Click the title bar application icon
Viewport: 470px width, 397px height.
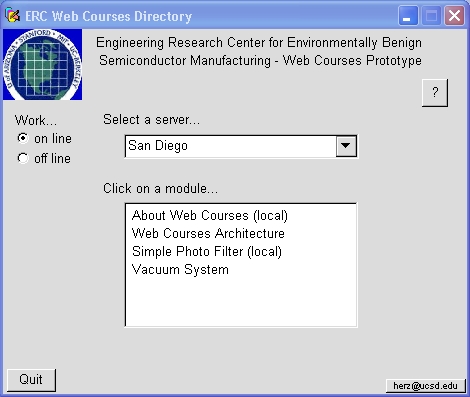(x=12, y=16)
